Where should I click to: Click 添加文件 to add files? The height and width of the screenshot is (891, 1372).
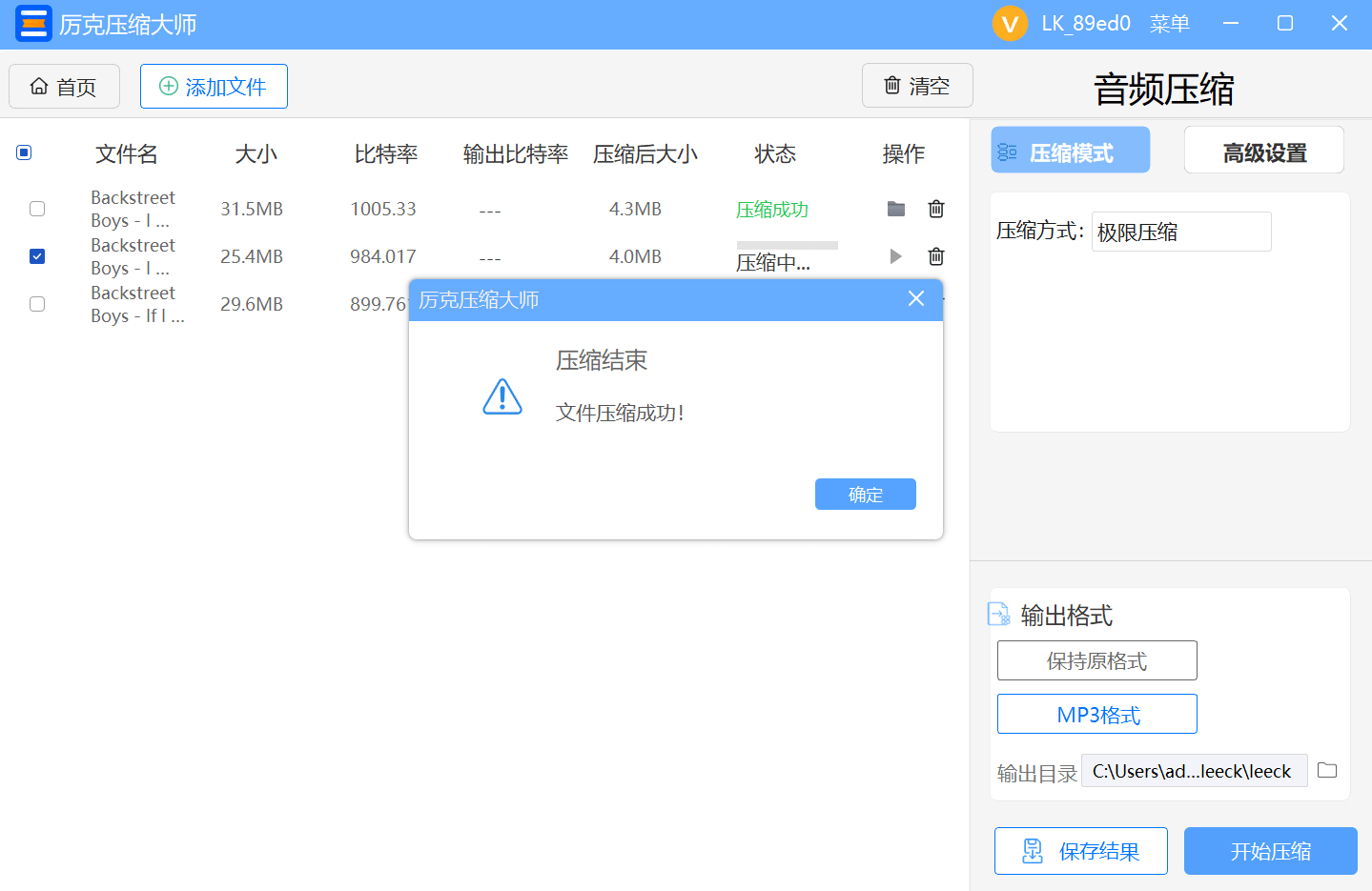pyautogui.click(x=214, y=87)
